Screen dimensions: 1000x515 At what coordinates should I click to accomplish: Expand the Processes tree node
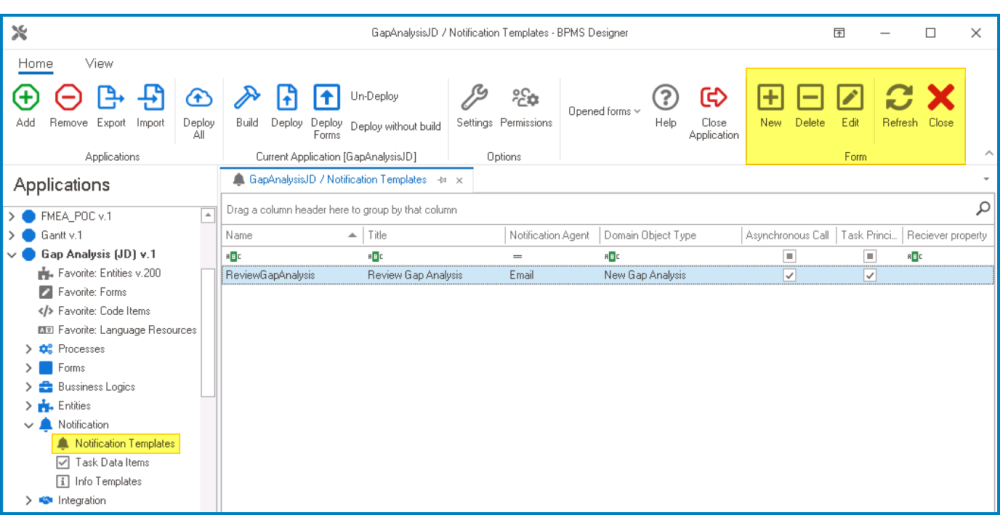pos(28,349)
